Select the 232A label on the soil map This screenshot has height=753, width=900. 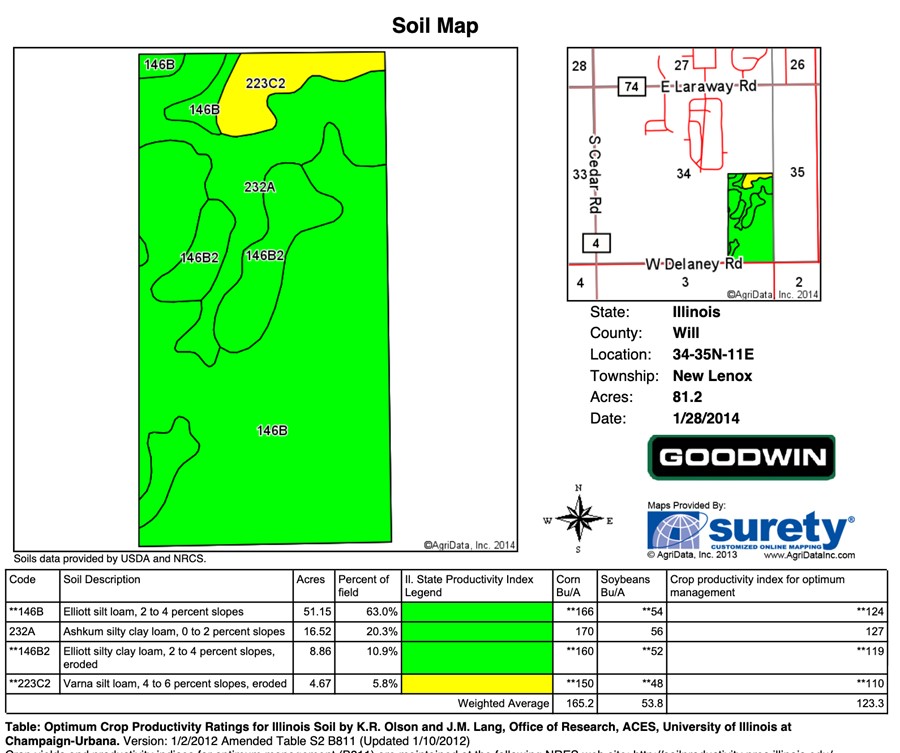pyautogui.click(x=259, y=187)
